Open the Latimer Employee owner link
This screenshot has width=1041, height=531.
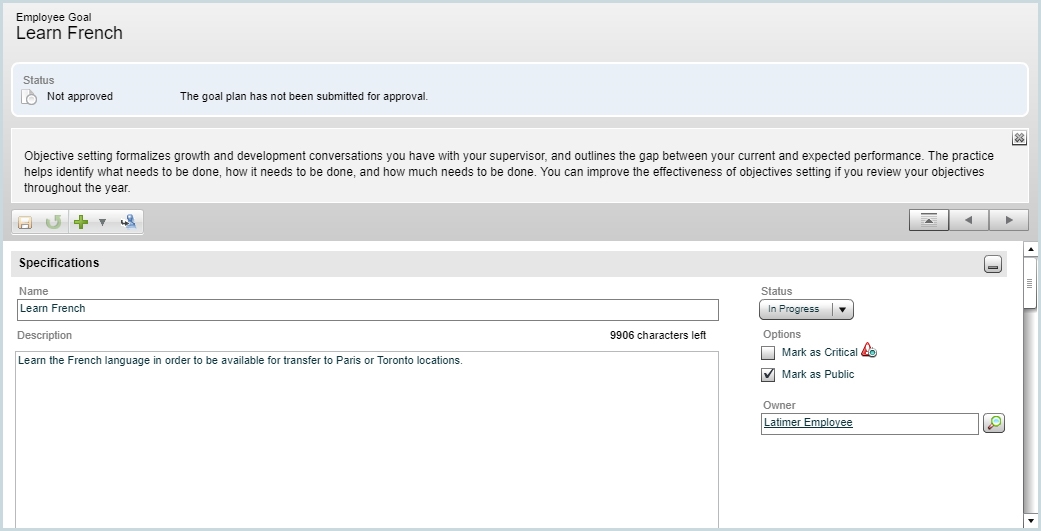pos(808,423)
